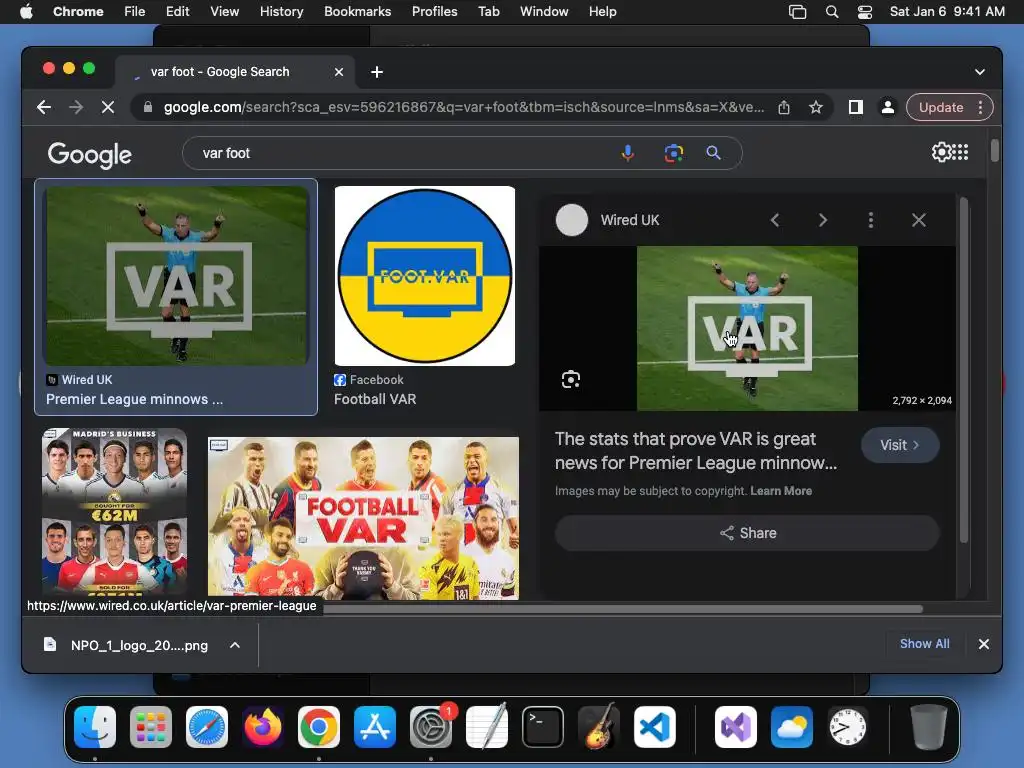Start voice search with the microphone icon
1024x768 pixels.
(x=628, y=153)
